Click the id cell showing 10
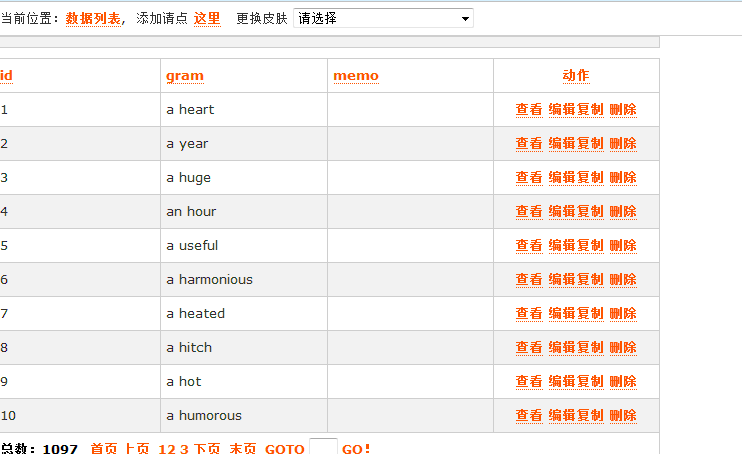The image size is (742, 454). [x=80, y=416]
